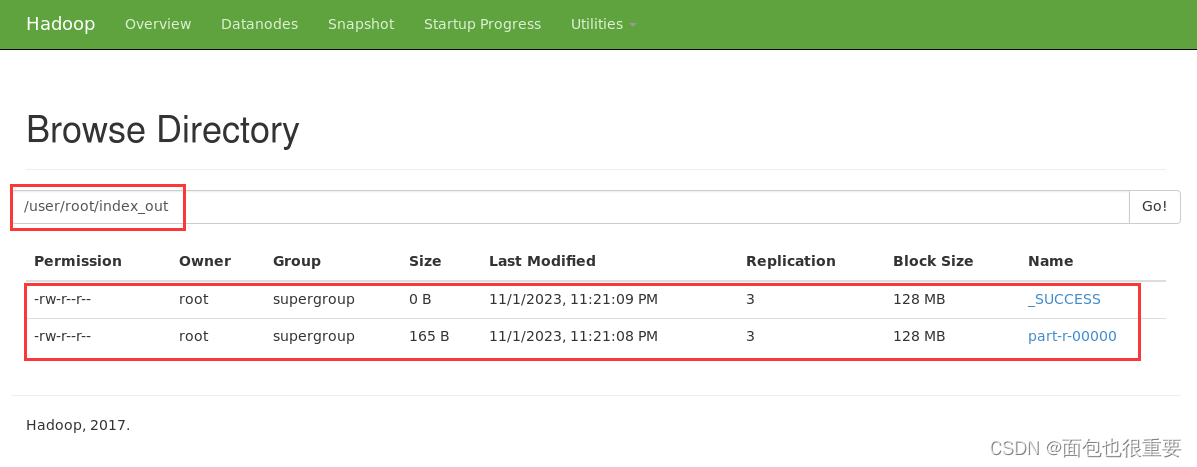Click the Go! button
The width and height of the screenshot is (1197, 467).
tap(1154, 207)
